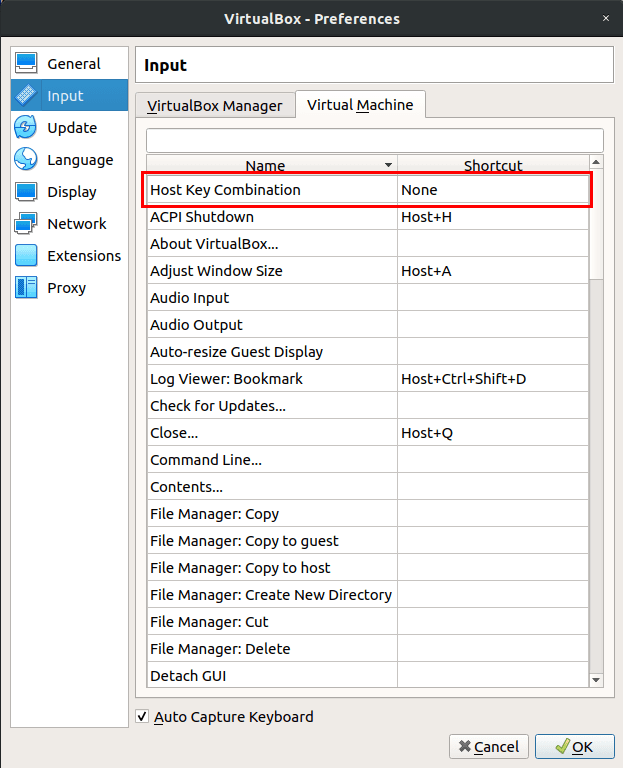
Task: Click the Shortcut column header
Action: 493,165
